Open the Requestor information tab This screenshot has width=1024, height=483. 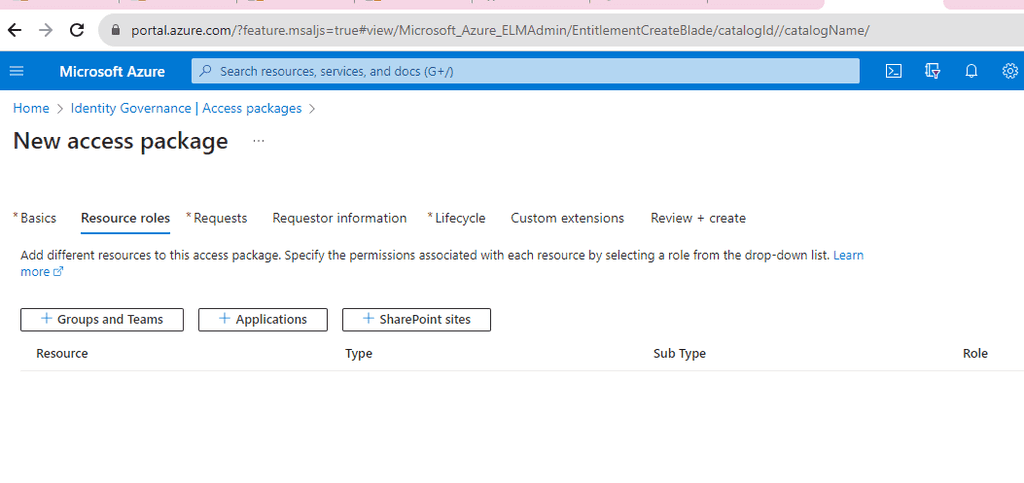339,218
